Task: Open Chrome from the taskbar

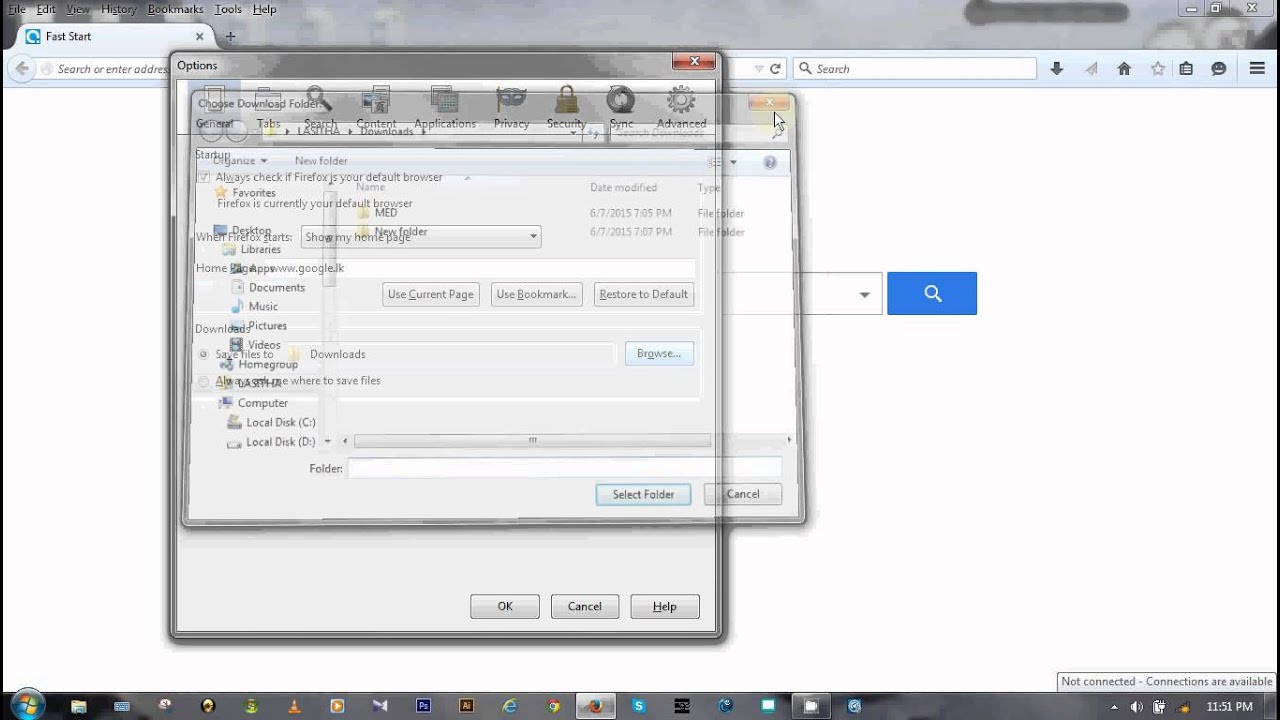Action: [554, 705]
